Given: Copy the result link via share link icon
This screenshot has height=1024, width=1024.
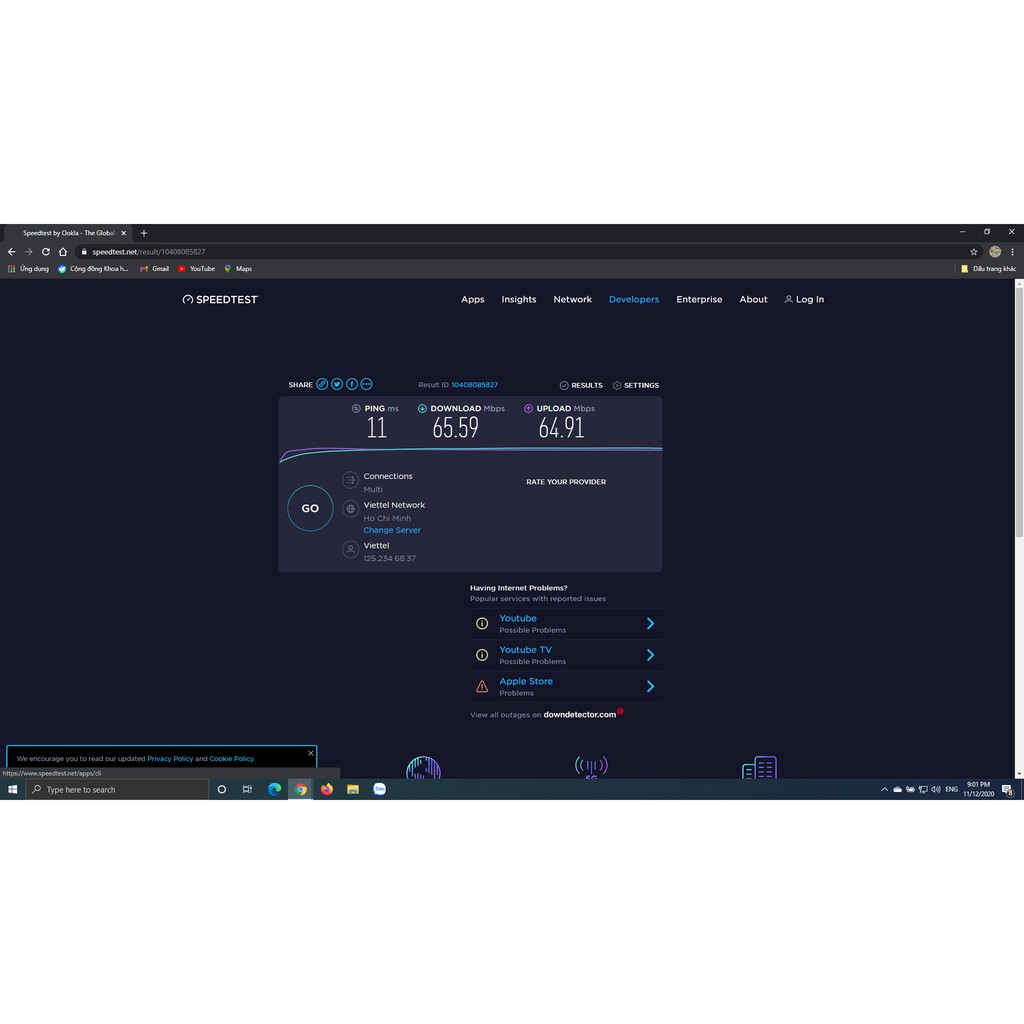Looking at the screenshot, I should [322, 384].
